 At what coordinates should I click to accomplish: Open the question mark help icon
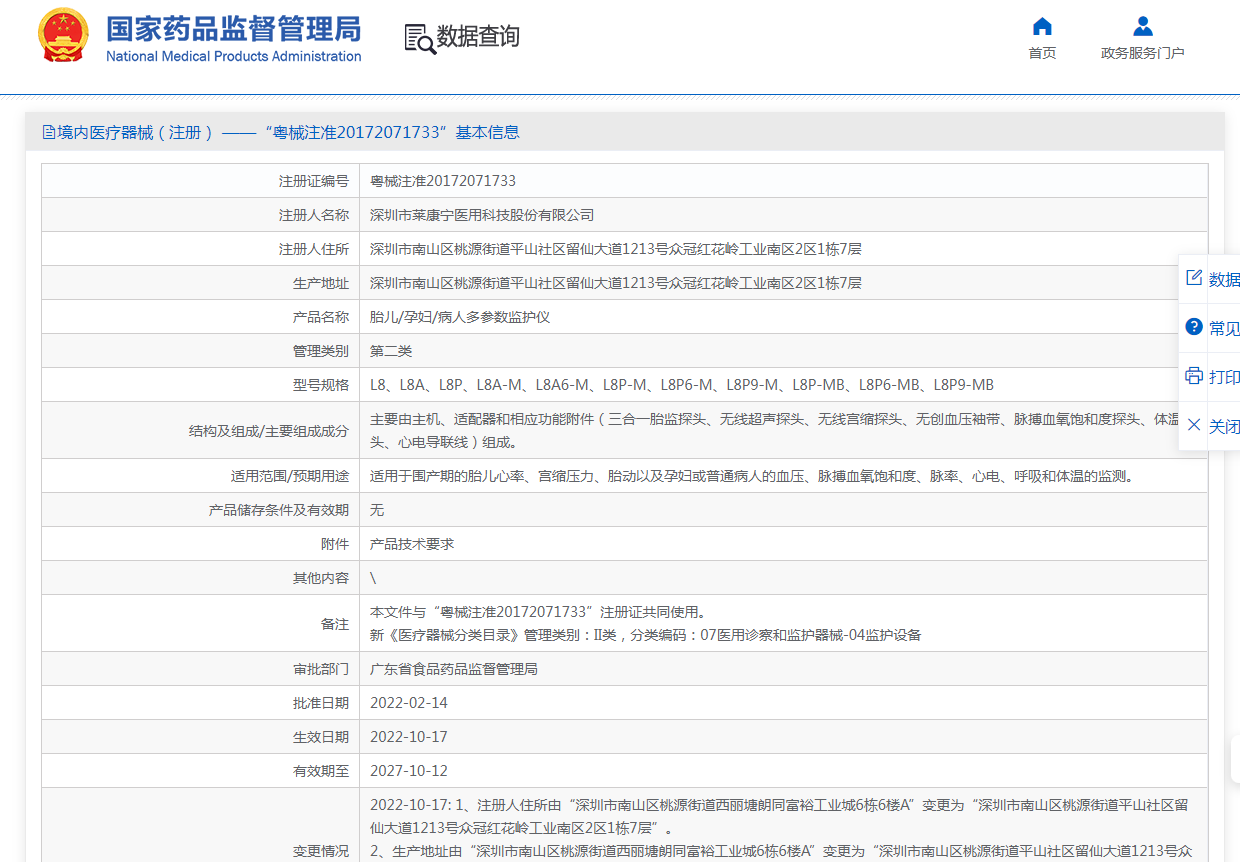[1194, 327]
